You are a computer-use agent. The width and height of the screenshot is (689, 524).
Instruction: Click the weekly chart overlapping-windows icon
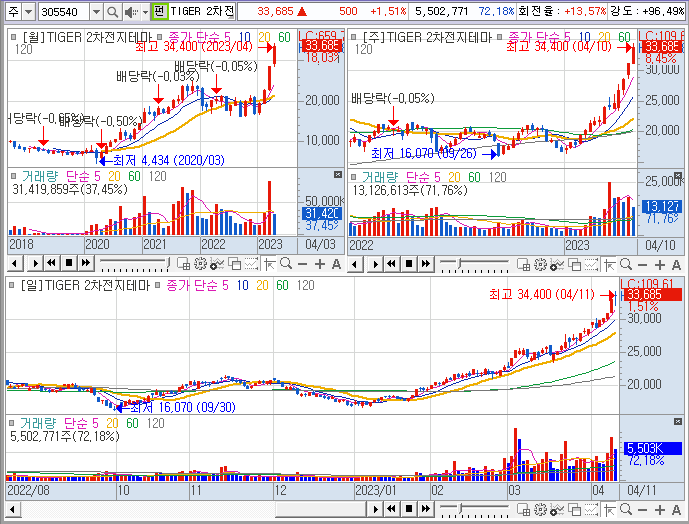tap(575, 264)
